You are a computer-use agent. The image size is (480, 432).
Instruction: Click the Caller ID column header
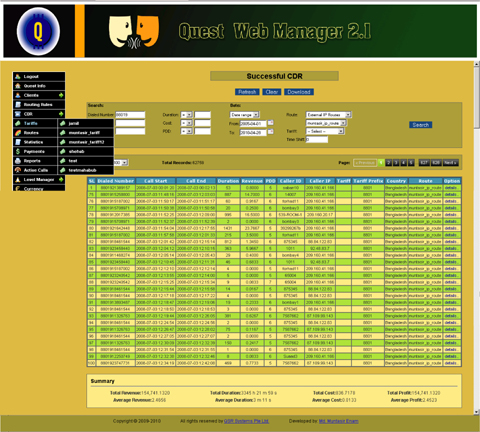[x=290, y=181]
